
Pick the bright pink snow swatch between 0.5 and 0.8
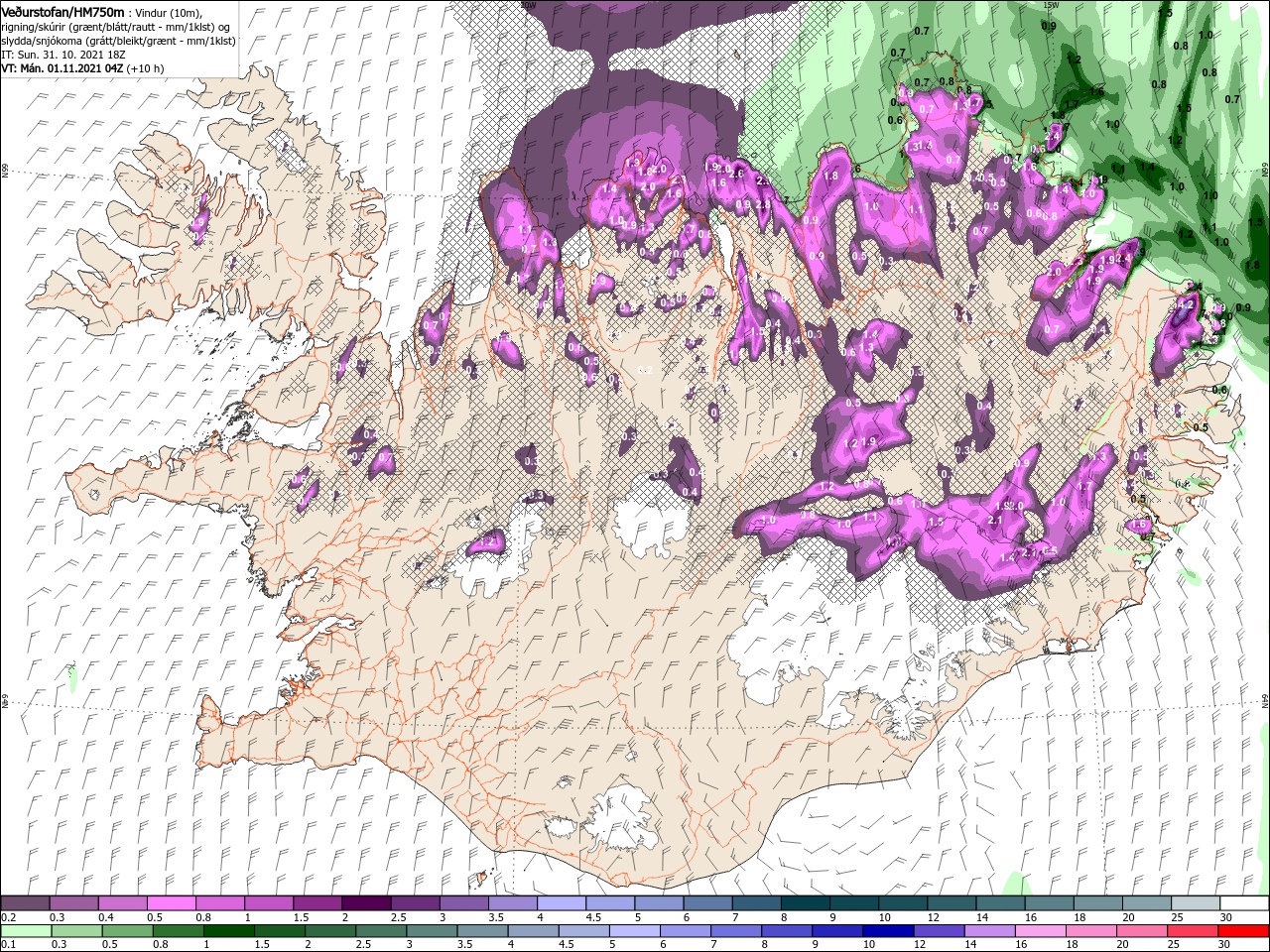click(x=172, y=903)
